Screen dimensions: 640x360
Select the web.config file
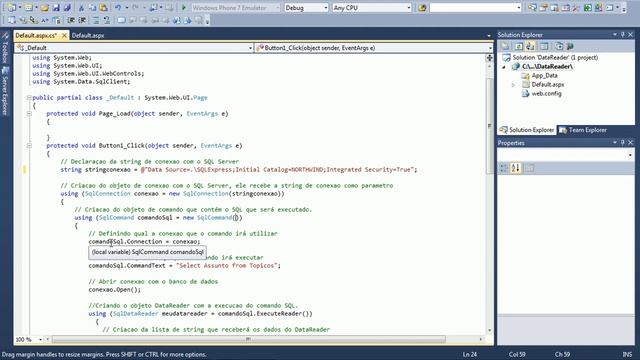[546, 93]
